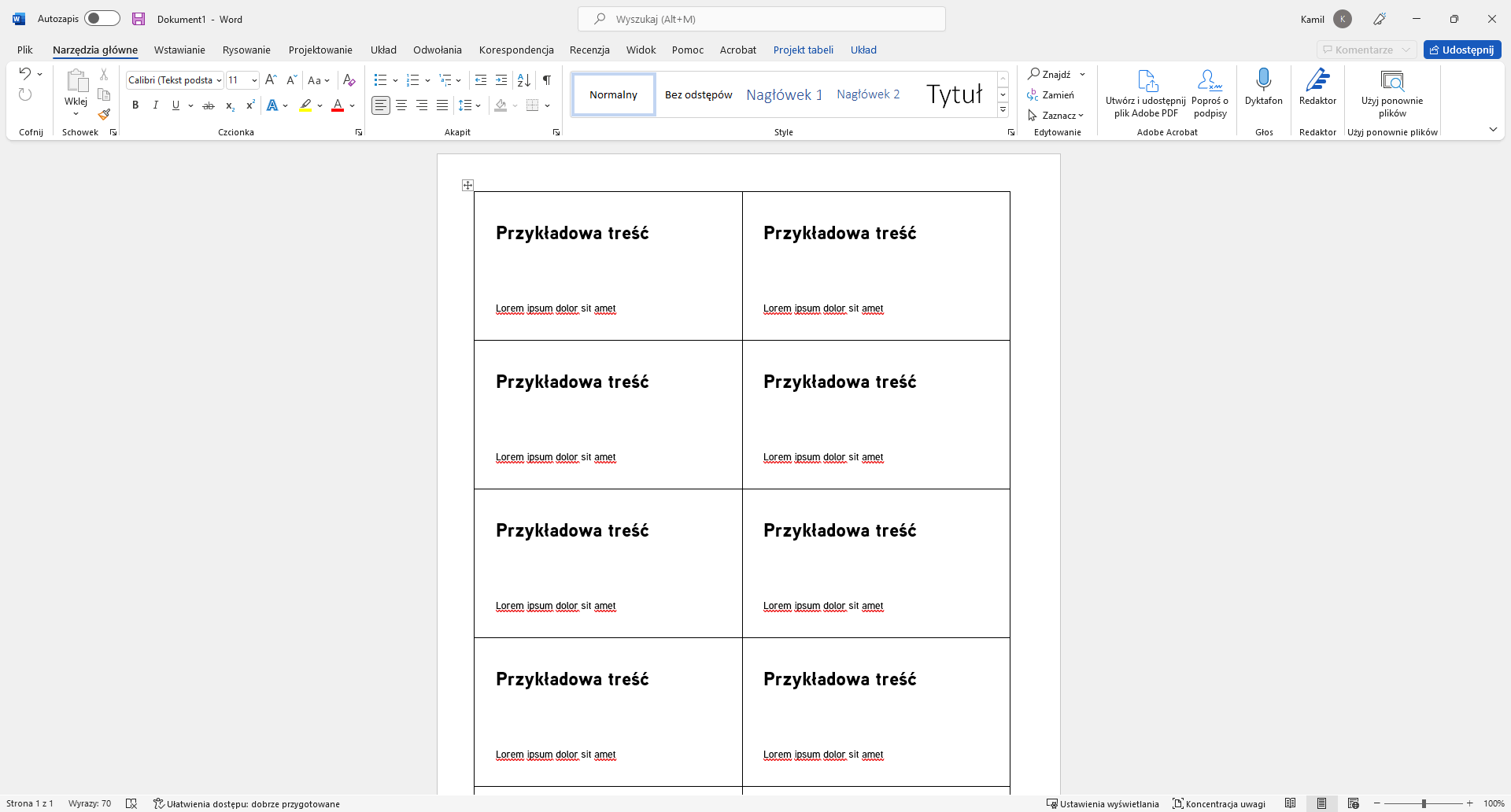Apply subscript formatting
The width and height of the screenshot is (1511, 812).
coord(230,105)
